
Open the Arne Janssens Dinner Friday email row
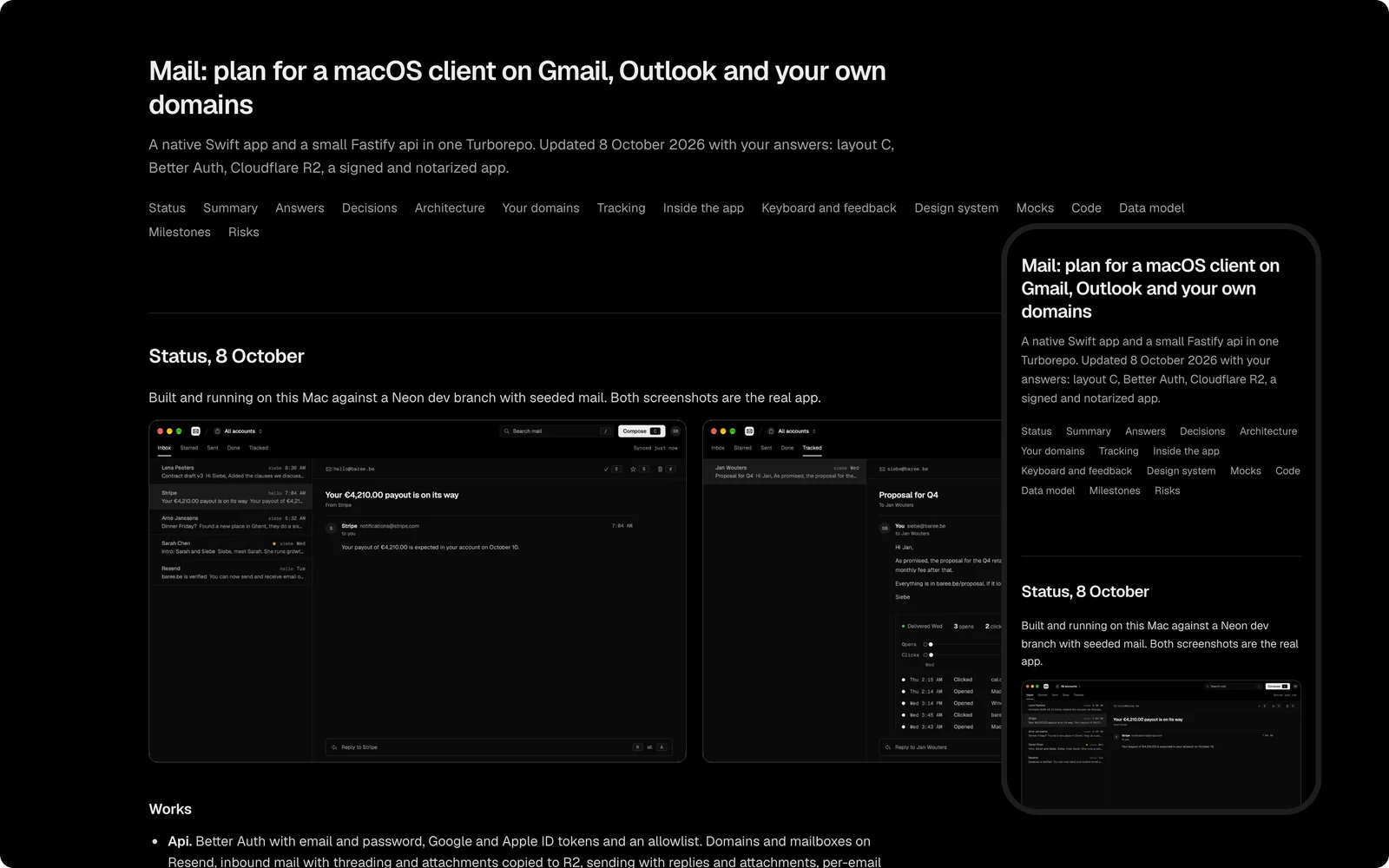point(232,523)
